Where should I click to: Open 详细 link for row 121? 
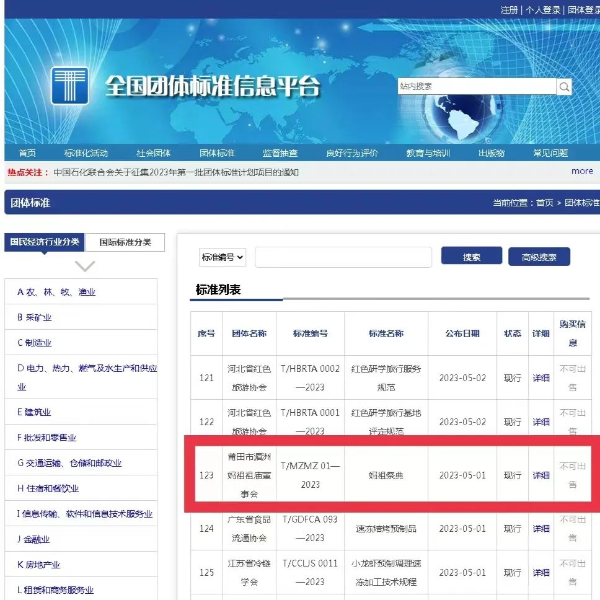click(541, 378)
